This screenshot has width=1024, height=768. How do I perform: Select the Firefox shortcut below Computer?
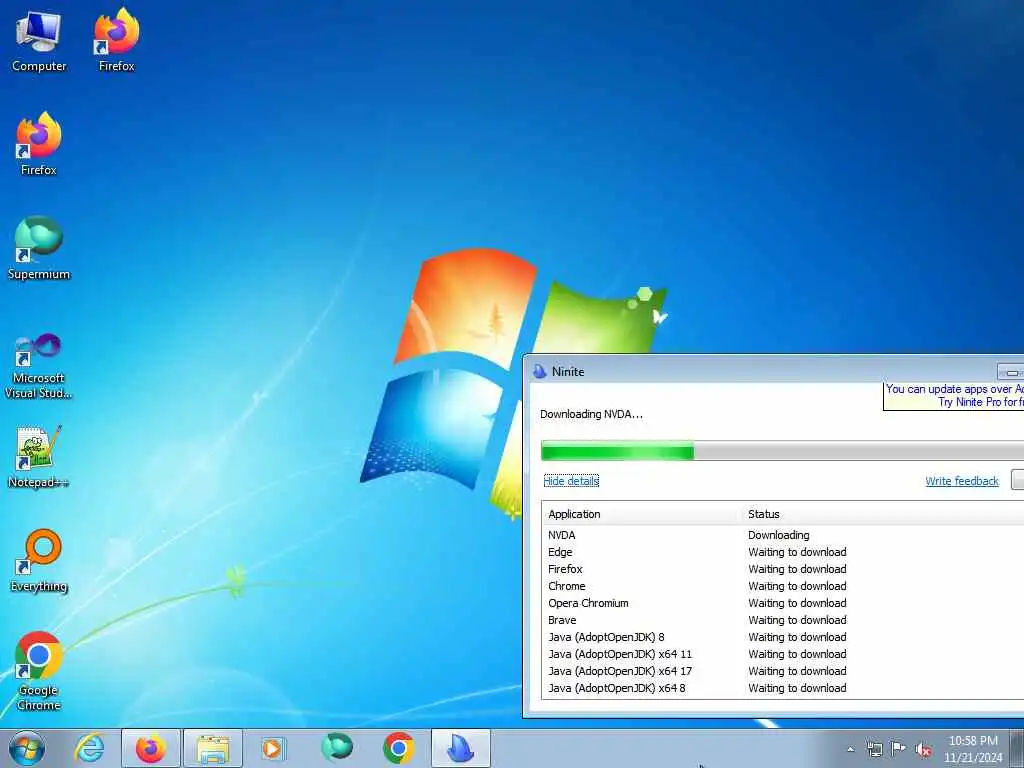point(39,144)
